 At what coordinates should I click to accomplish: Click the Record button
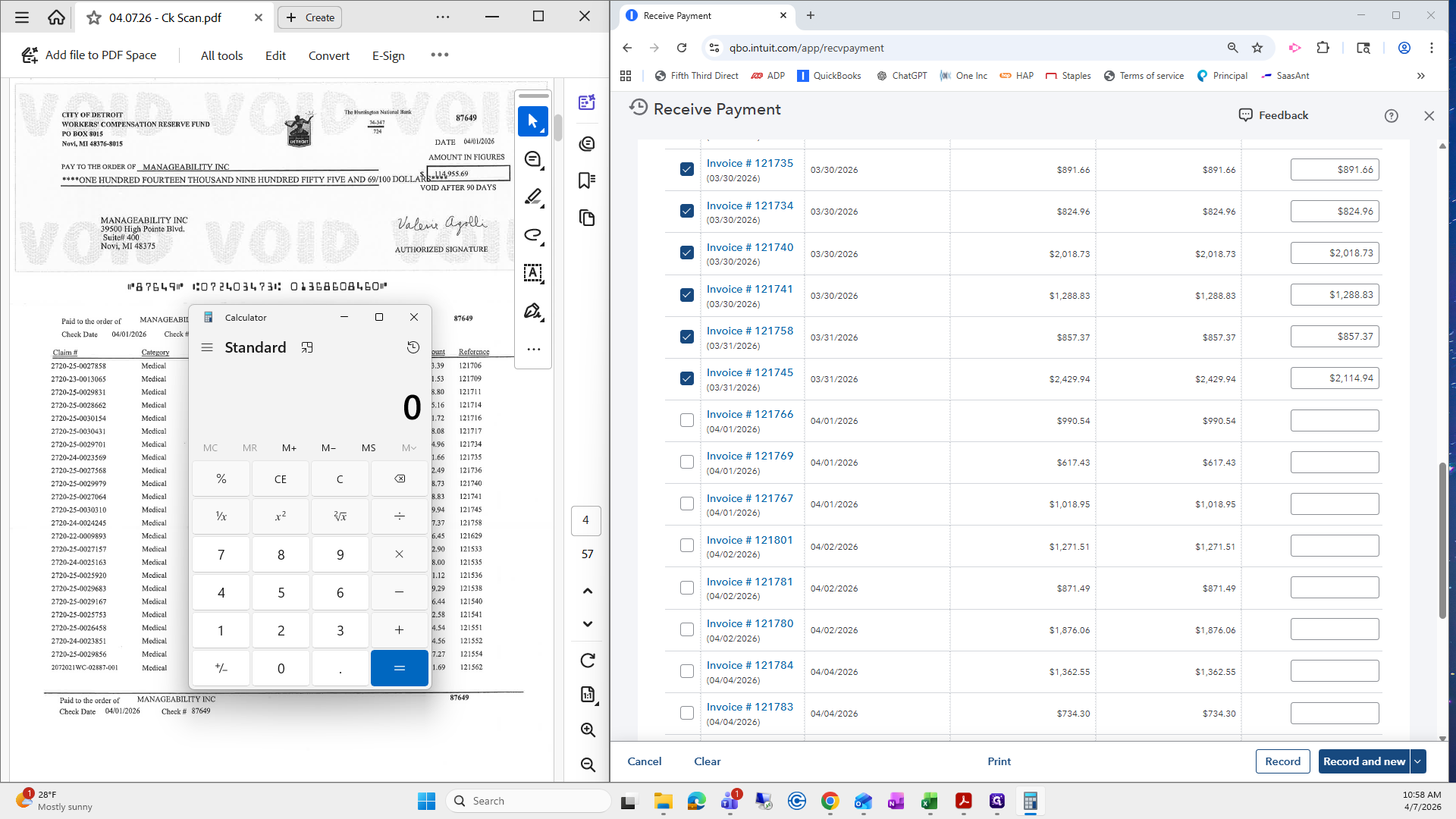[x=1282, y=761]
